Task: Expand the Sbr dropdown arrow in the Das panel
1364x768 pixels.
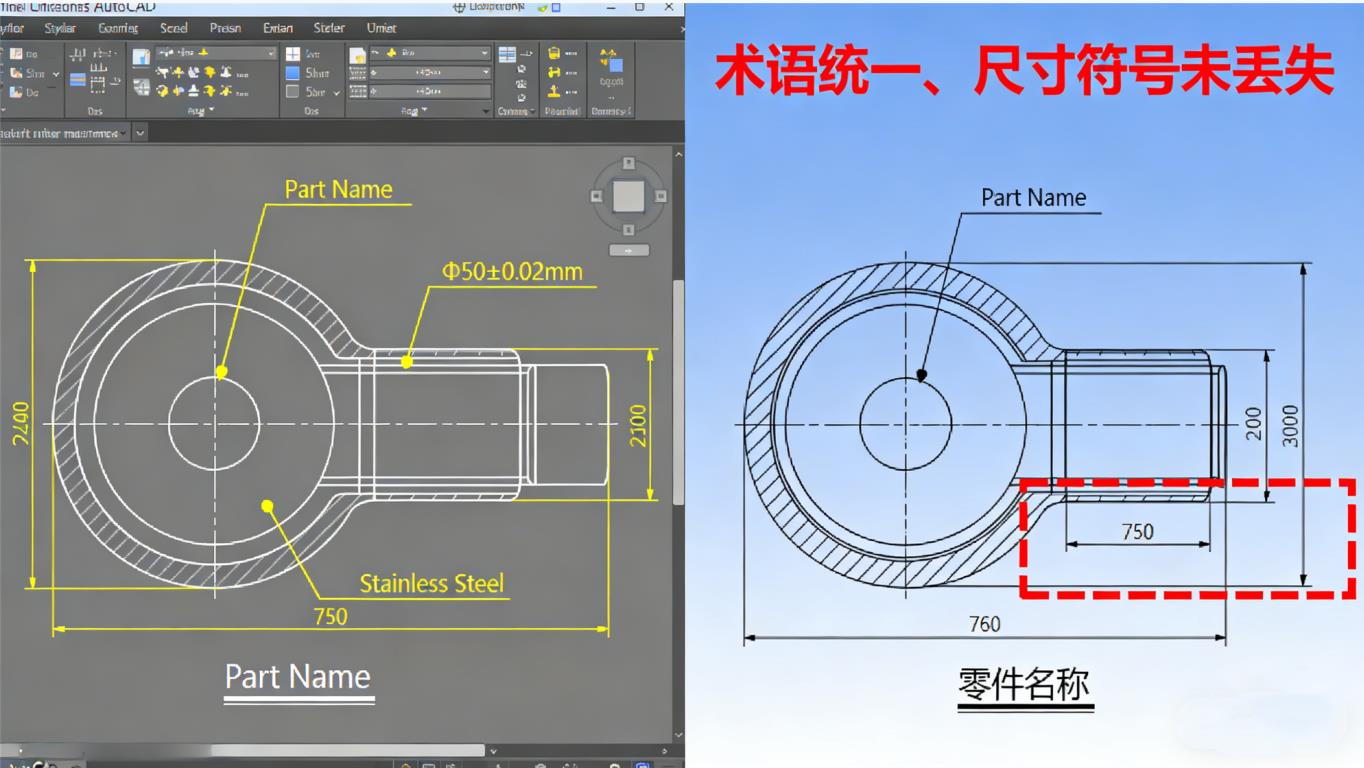Action: point(337,92)
